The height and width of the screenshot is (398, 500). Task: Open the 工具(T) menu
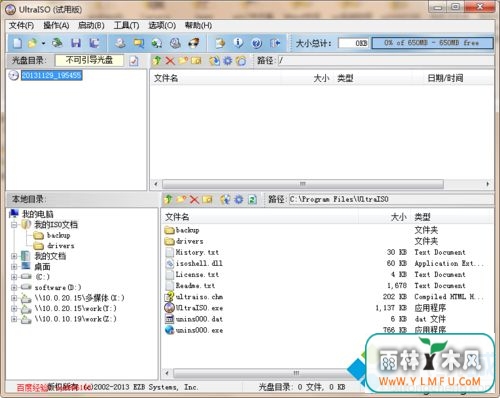126,25
